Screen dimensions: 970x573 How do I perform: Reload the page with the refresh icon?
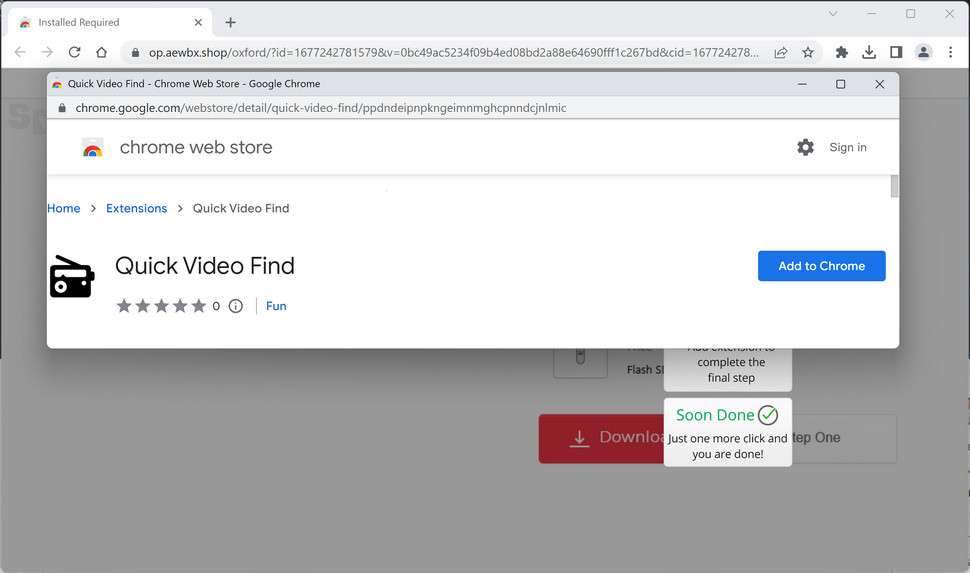tap(74, 53)
